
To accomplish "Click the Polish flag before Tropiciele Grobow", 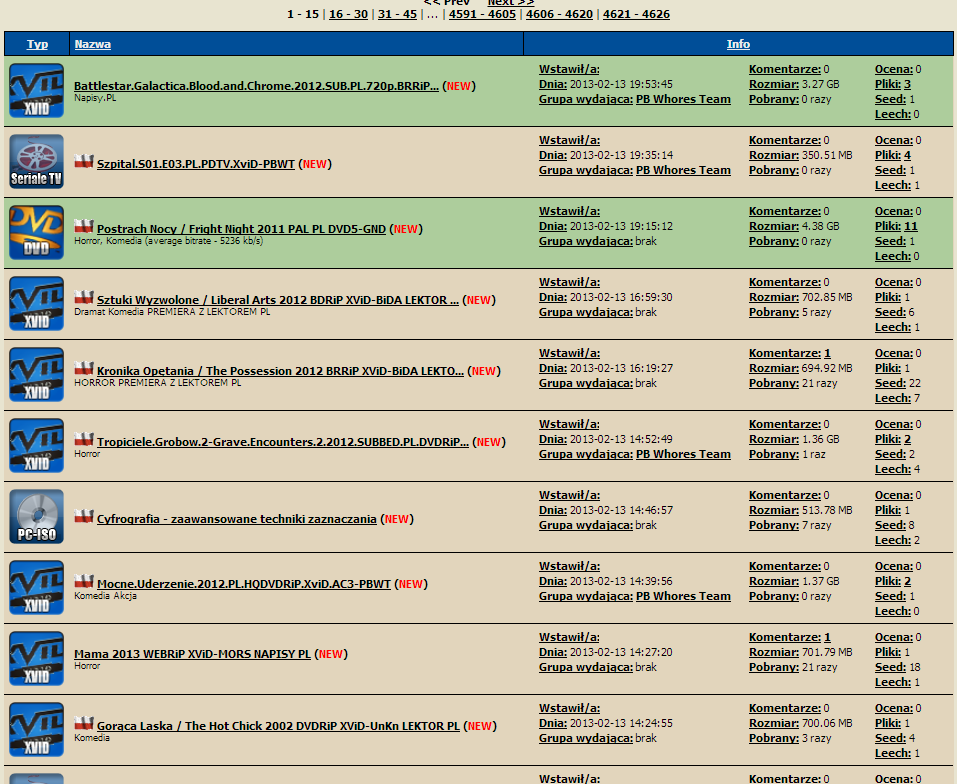I will pos(84,439).
